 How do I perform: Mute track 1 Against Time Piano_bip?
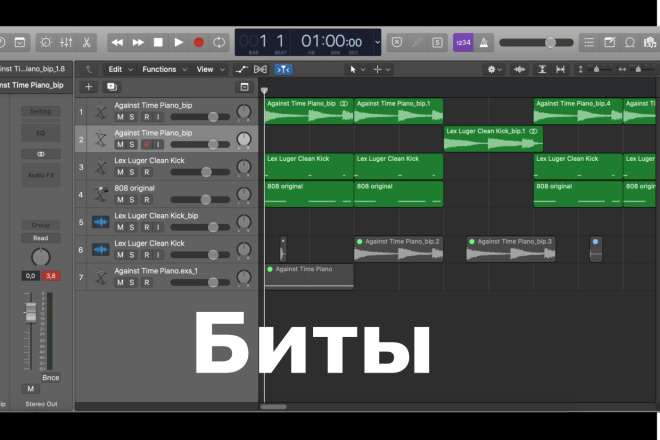coord(120,117)
